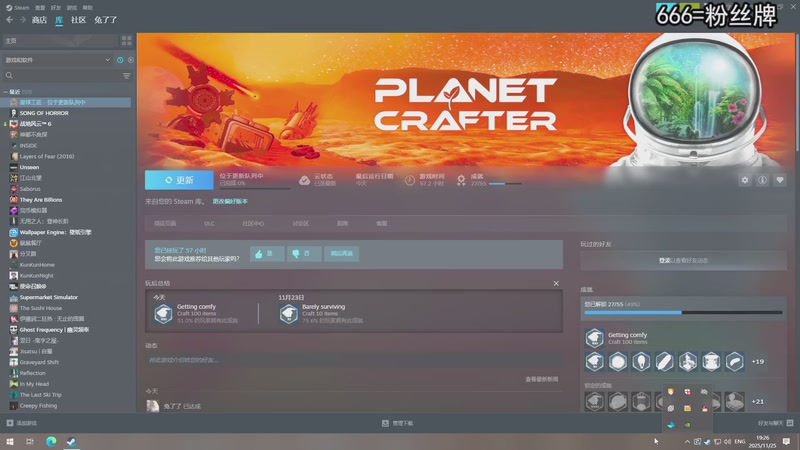
Task: Open the Windows Start button
Action: 10,441
